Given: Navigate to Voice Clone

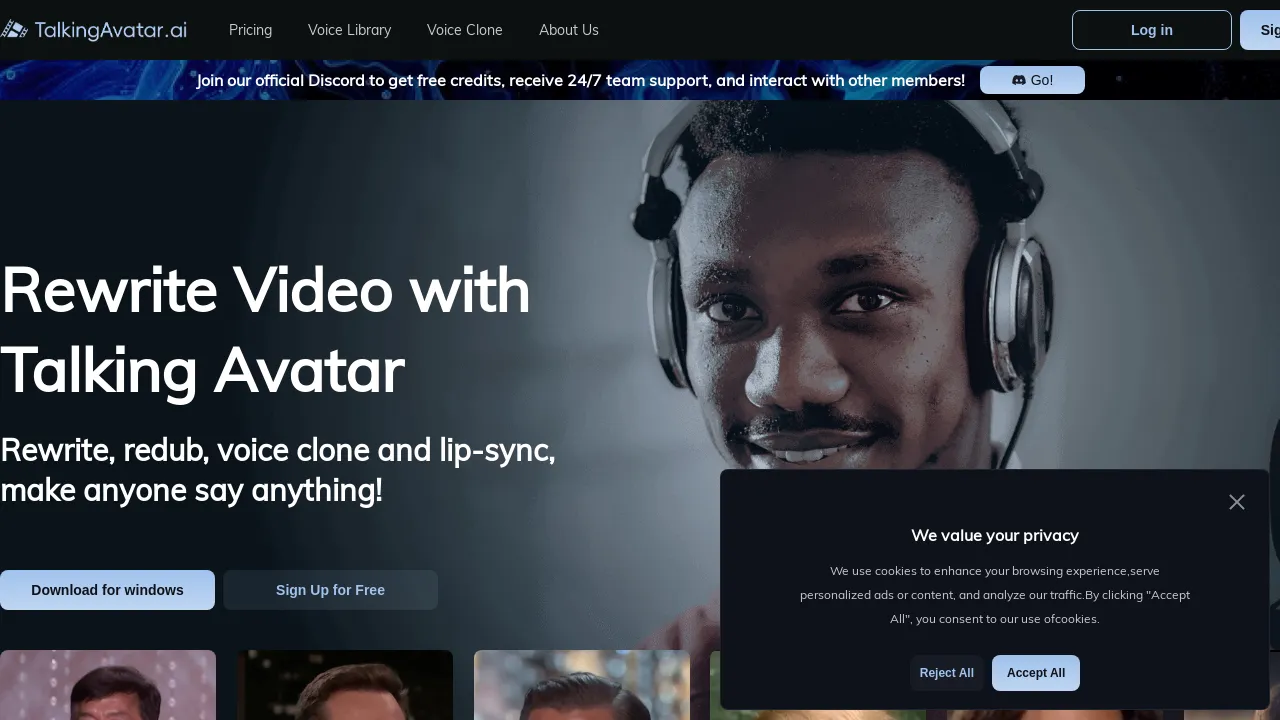Looking at the screenshot, I should coord(464,30).
